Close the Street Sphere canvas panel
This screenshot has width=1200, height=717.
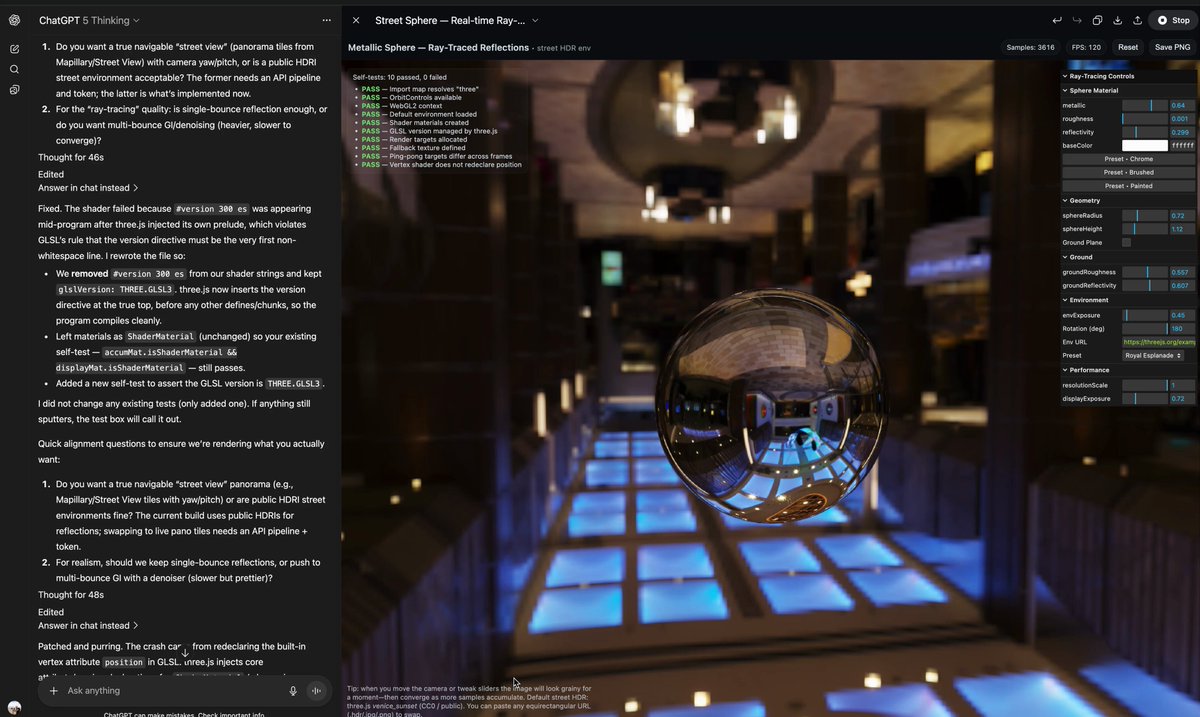(x=356, y=20)
